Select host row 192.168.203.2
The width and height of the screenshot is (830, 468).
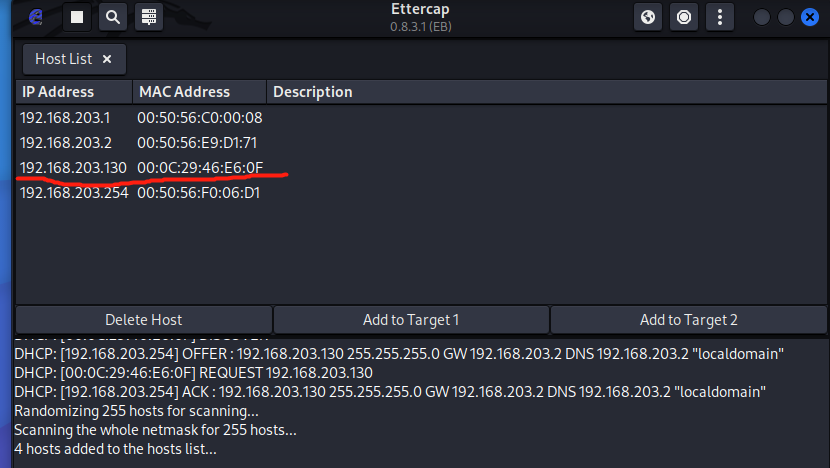pos(421,142)
